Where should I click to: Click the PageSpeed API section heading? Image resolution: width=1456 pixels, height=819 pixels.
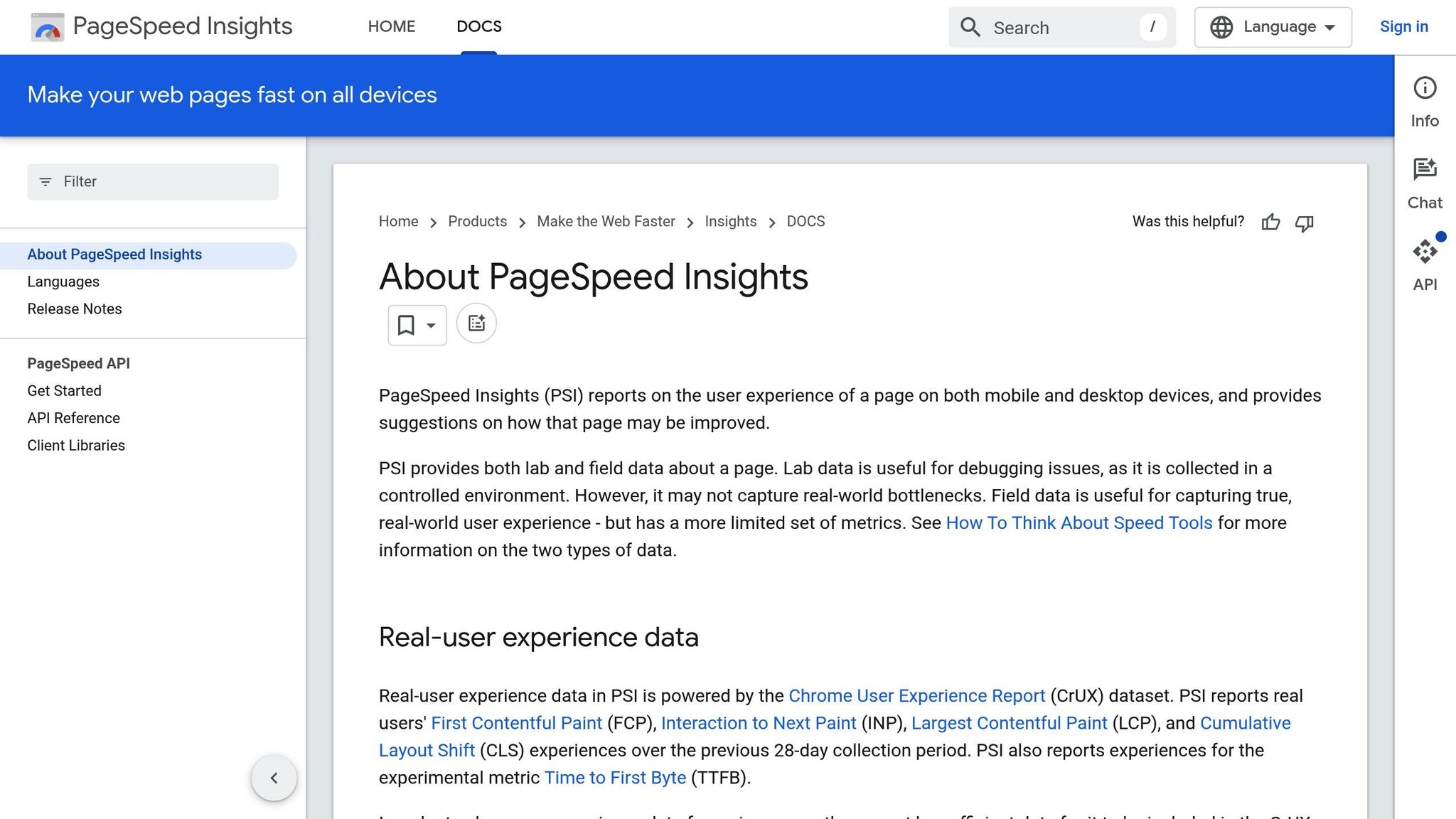(x=78, y=364)
